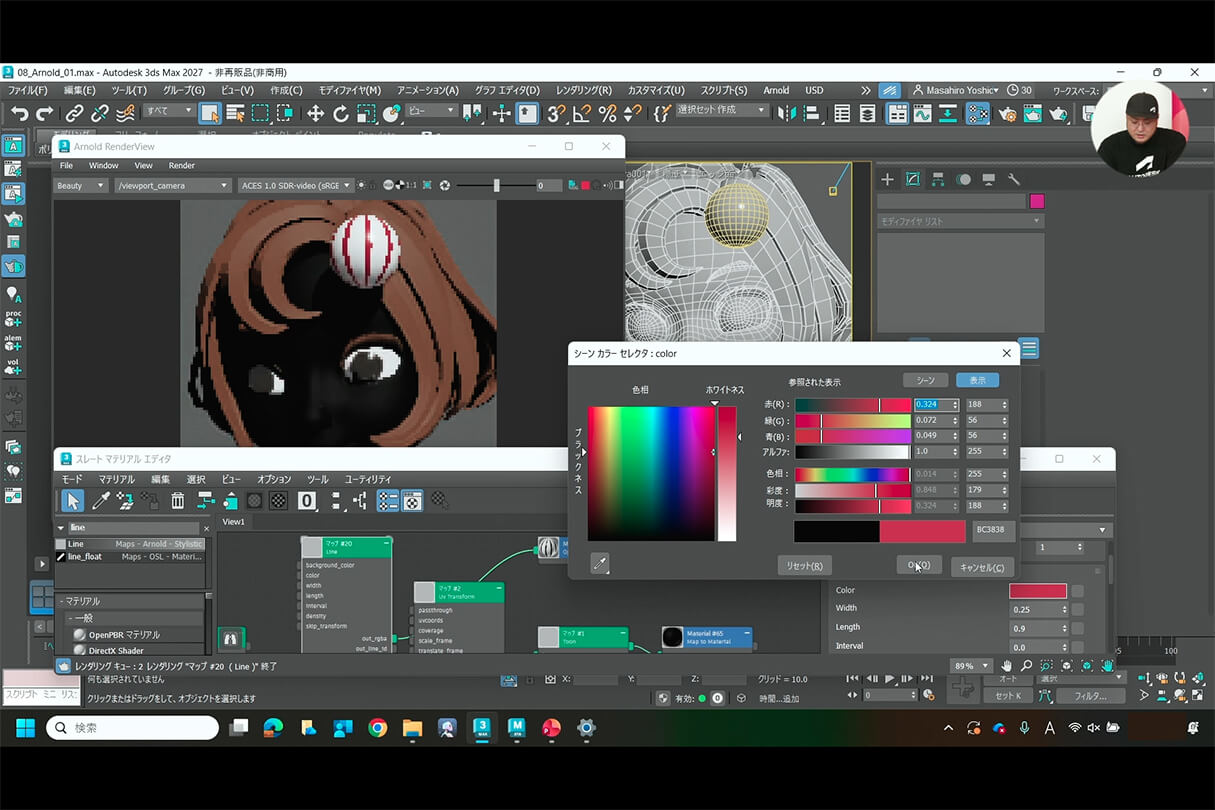Open the Beauty AOV dropdown
Screen dimensions: 1215x810
(81, 185)
